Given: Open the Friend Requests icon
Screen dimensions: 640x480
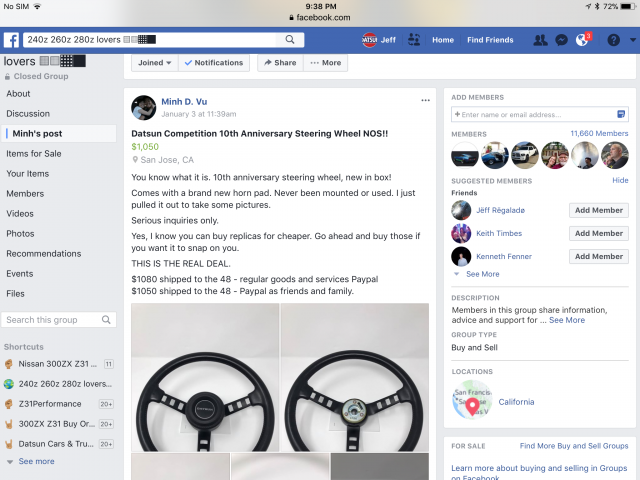Looking at the screenshot, I should pyautogui.click(x=540, y=40).
